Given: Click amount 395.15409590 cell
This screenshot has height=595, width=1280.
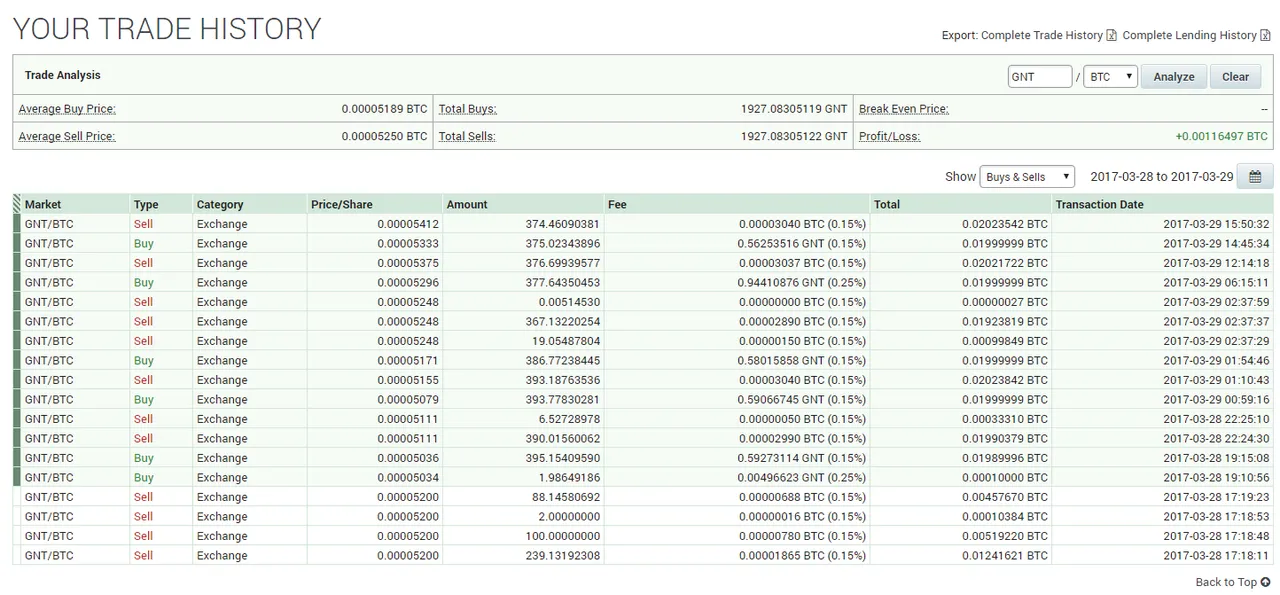Looking at the screenshot, I should point(563,458).
